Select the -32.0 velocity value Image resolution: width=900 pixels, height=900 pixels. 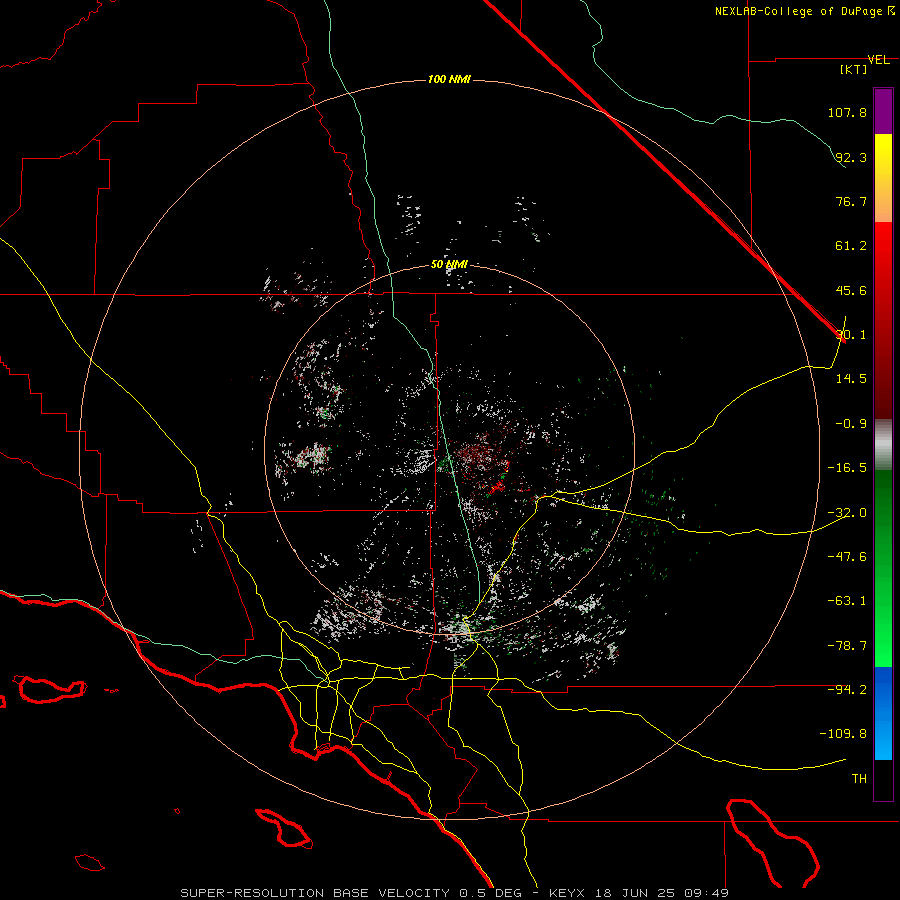click(x=847, y=513)
